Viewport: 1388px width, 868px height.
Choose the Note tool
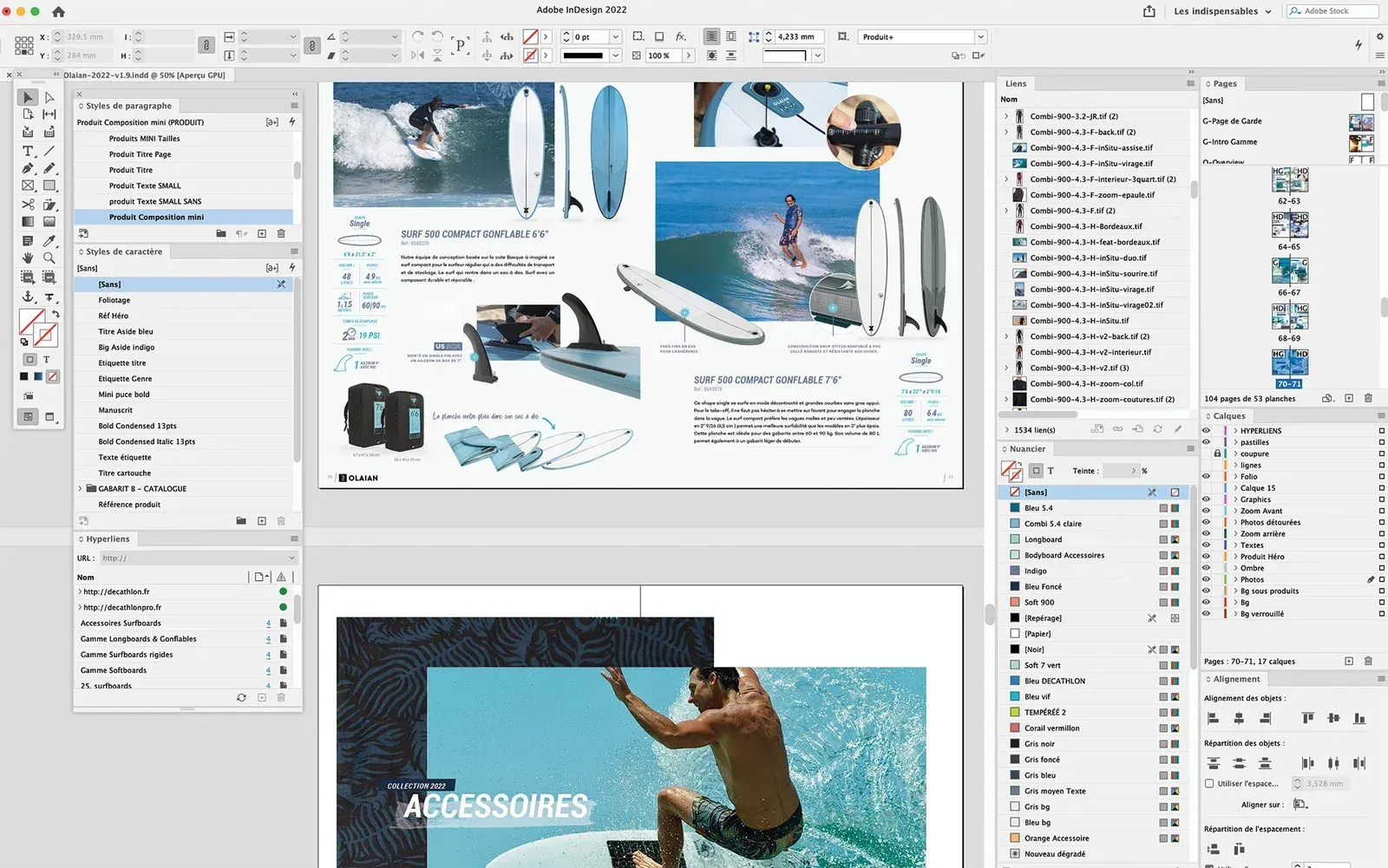pos(28,241)
